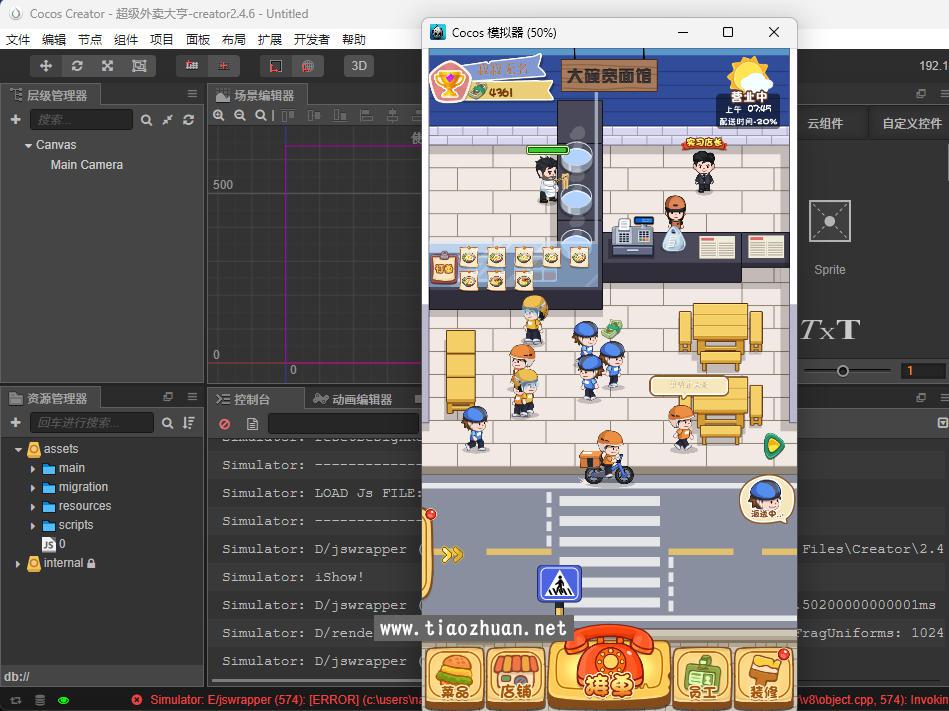Select the Main Camera node
The image size is (949, 711).
[x=87, y=165]
